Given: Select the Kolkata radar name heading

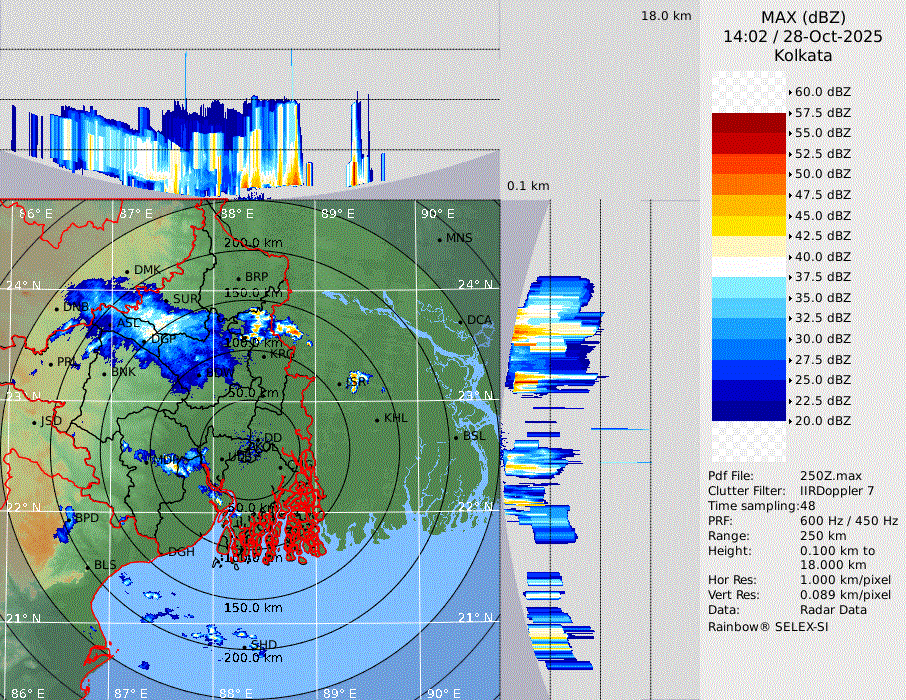Looking at the screenshot, I should [x=803, y=55].
